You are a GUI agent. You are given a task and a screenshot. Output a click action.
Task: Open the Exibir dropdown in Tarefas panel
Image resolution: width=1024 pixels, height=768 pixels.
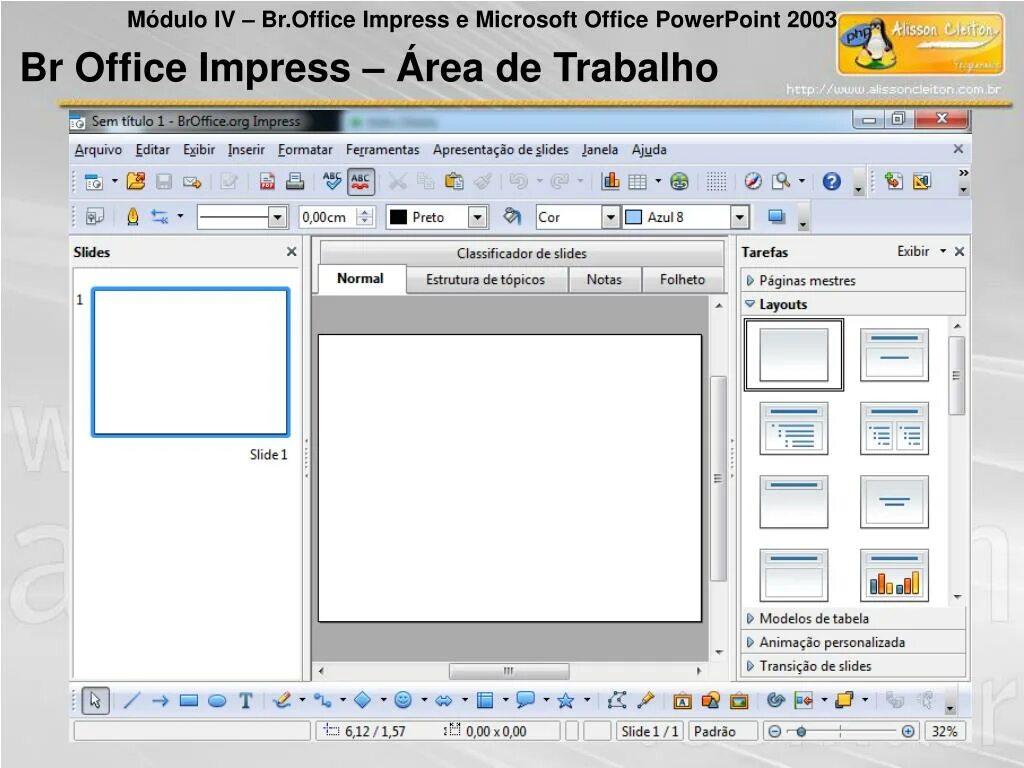[x=921, y=251]
